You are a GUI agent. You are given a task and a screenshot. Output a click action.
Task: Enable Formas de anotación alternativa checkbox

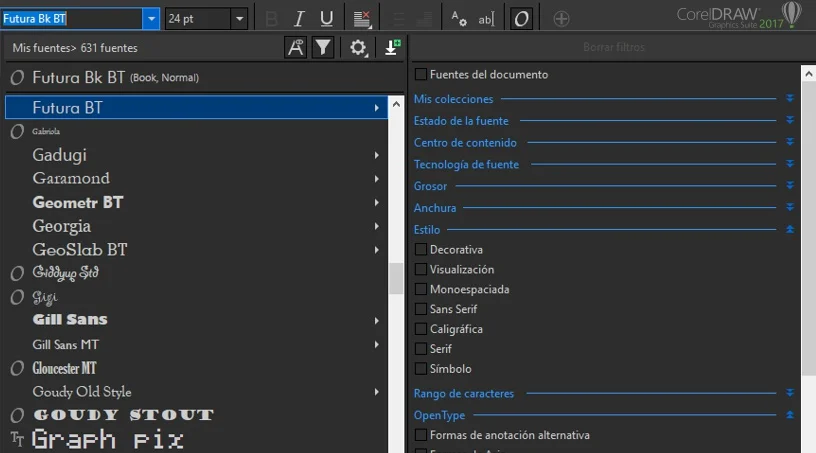[x=420, y=435]
